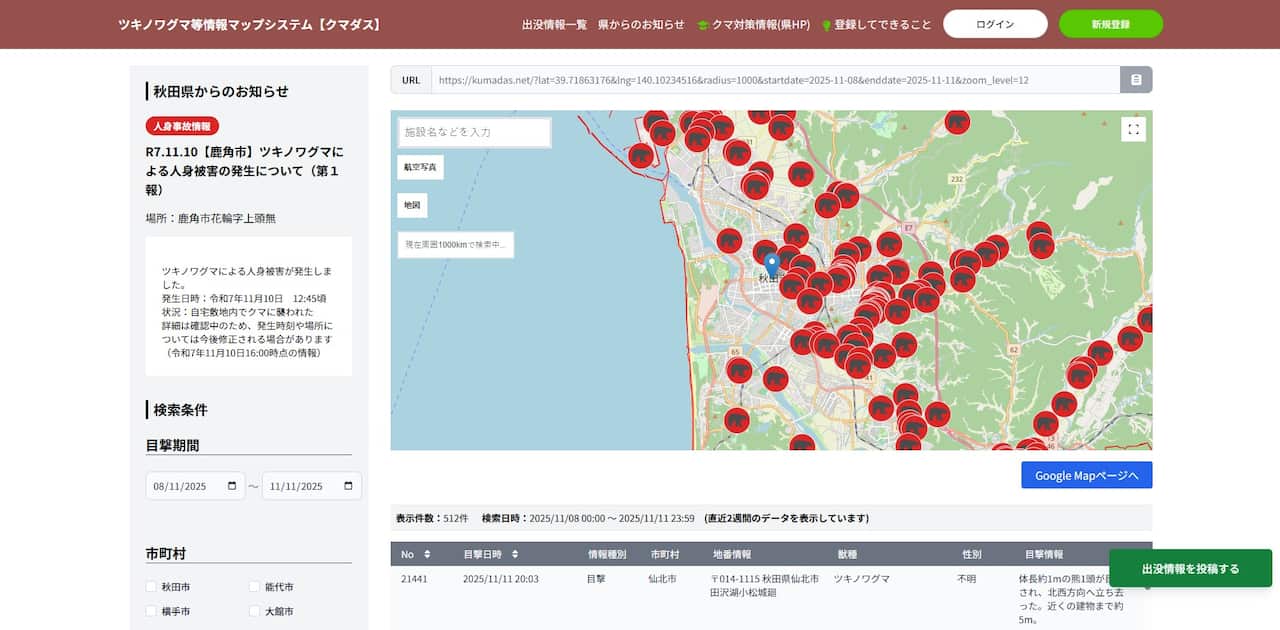Open the 出没情報一覧 menu item
This screenshot has height=630, width=1280.
click(x=554, y=24)
